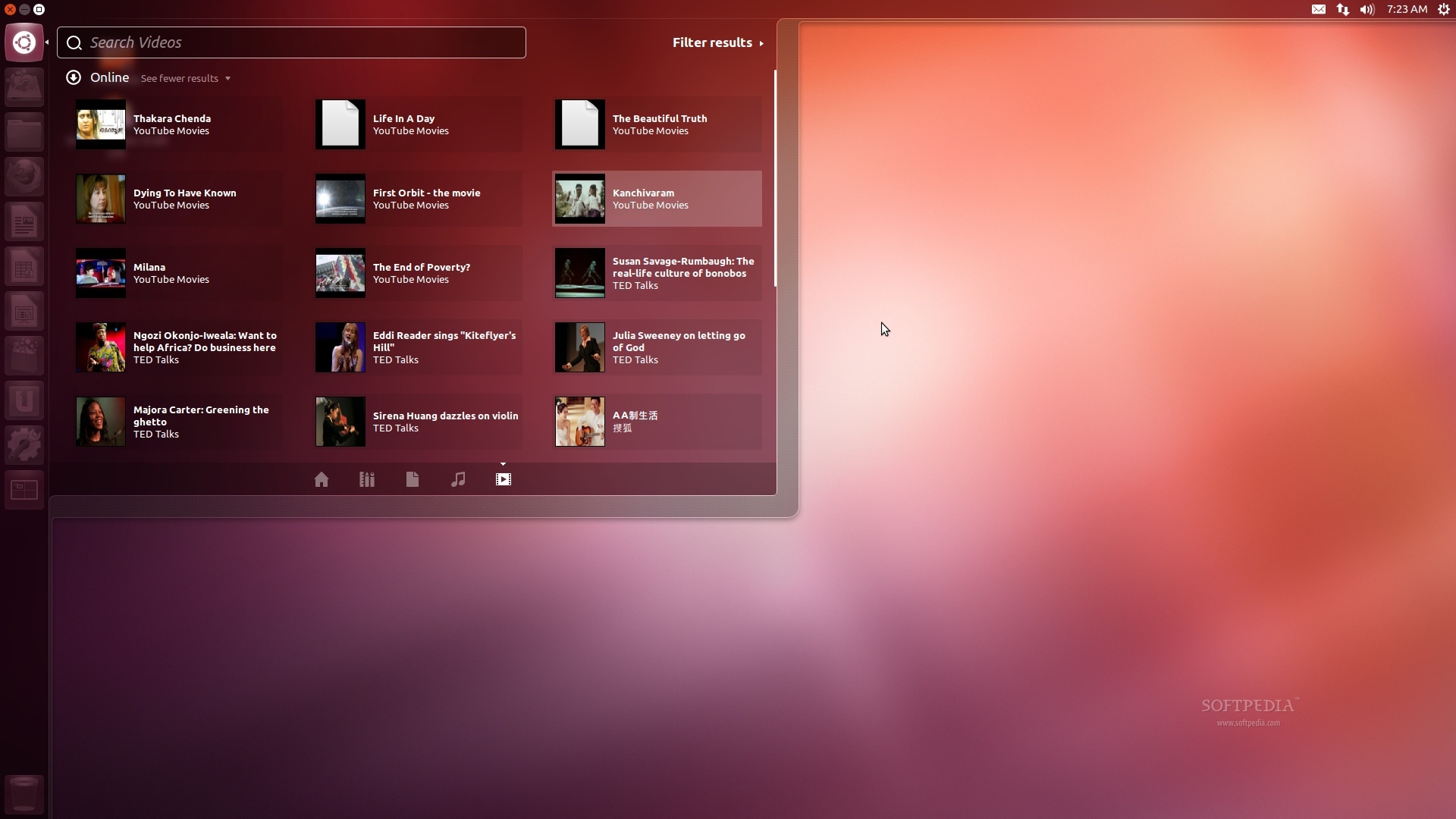
Task: Click the Videos lens icon at bottom
Action: (503, 479)
